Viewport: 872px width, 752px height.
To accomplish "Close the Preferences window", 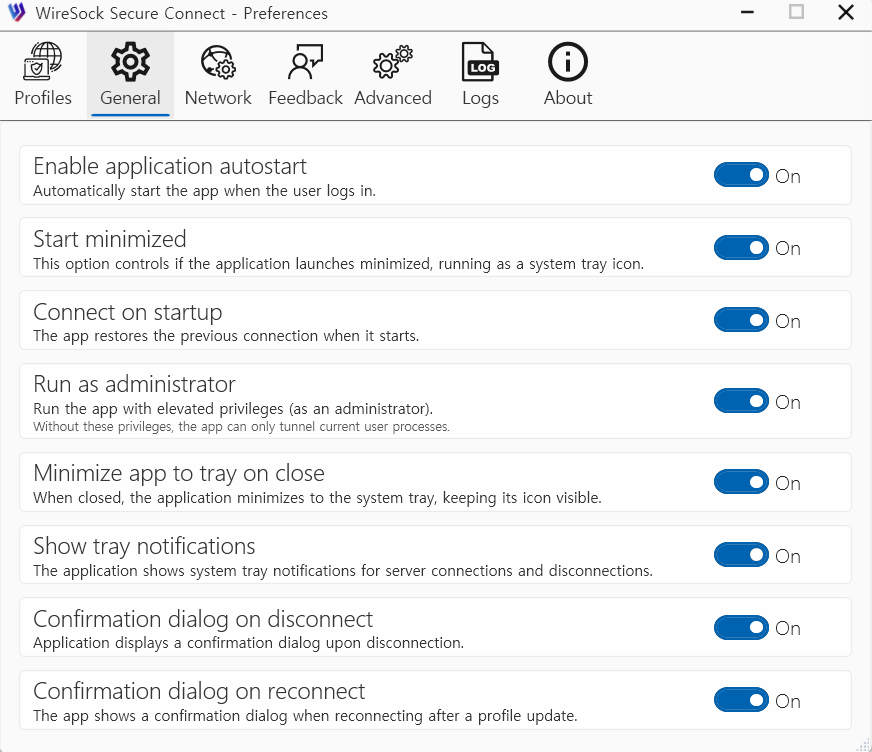I will click(846, 12).
